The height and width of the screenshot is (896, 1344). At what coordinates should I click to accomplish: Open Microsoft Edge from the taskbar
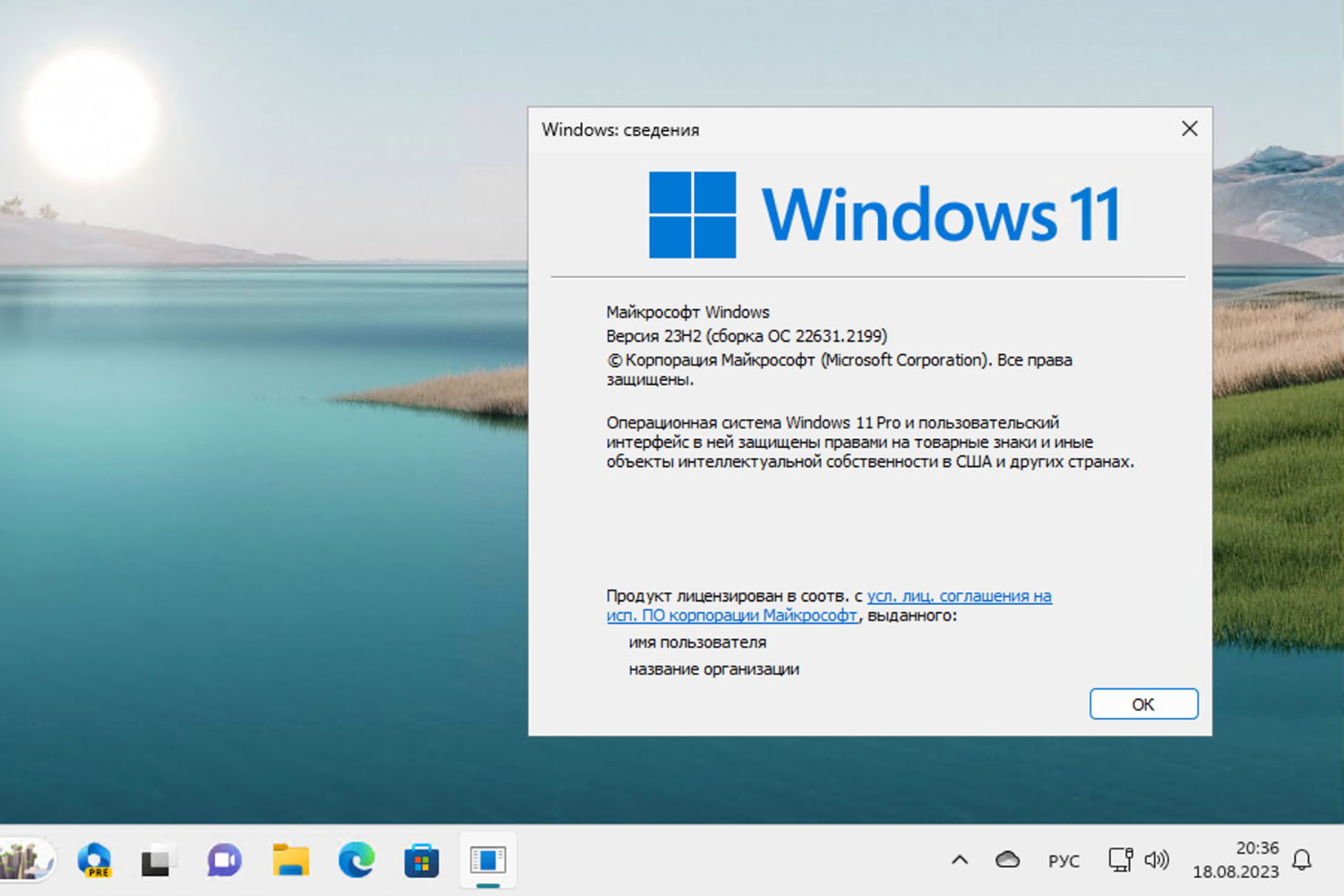click(x=356, y=860)
